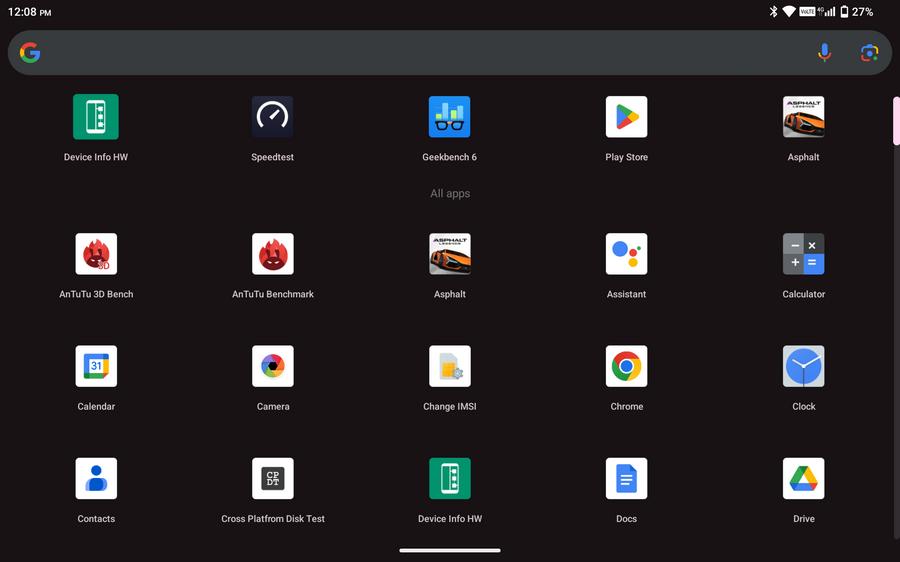Screen dimensions: 900x562
Task: Focus the Google search field
Action: coord(449,53)
